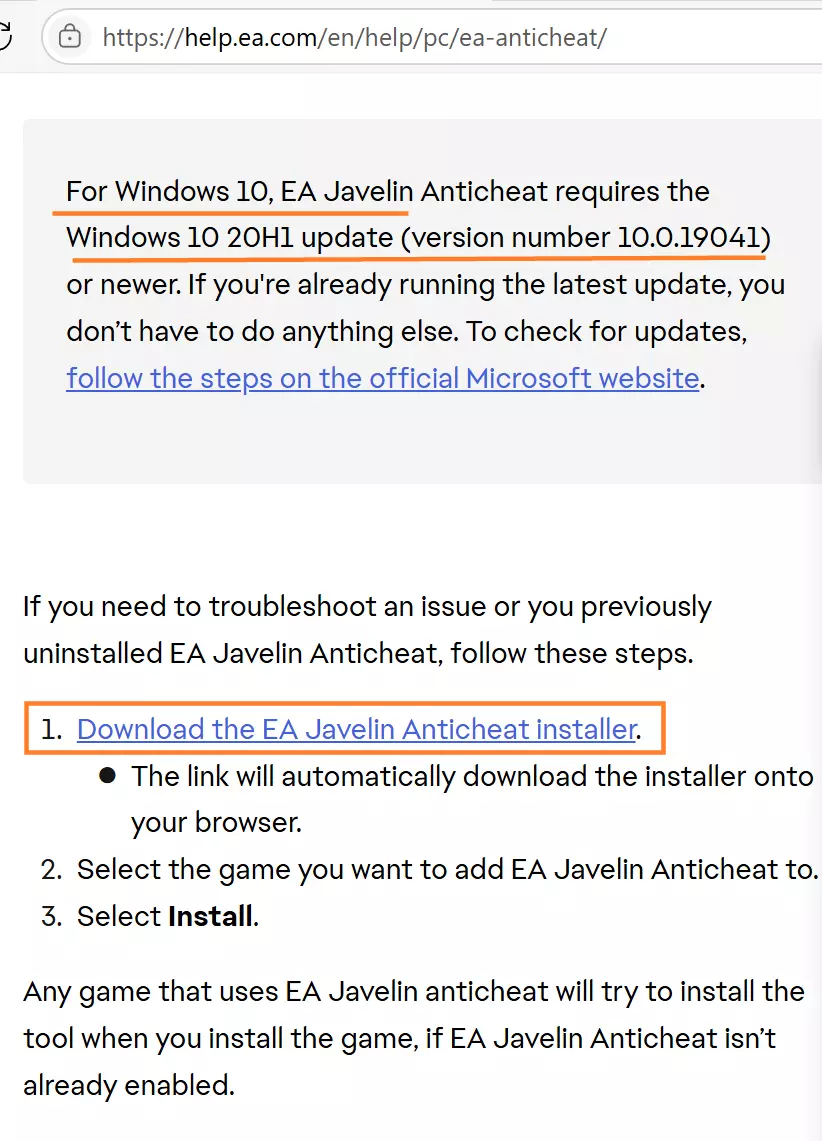Click the bullet point before 'The link will automatically'

(107, 776)
